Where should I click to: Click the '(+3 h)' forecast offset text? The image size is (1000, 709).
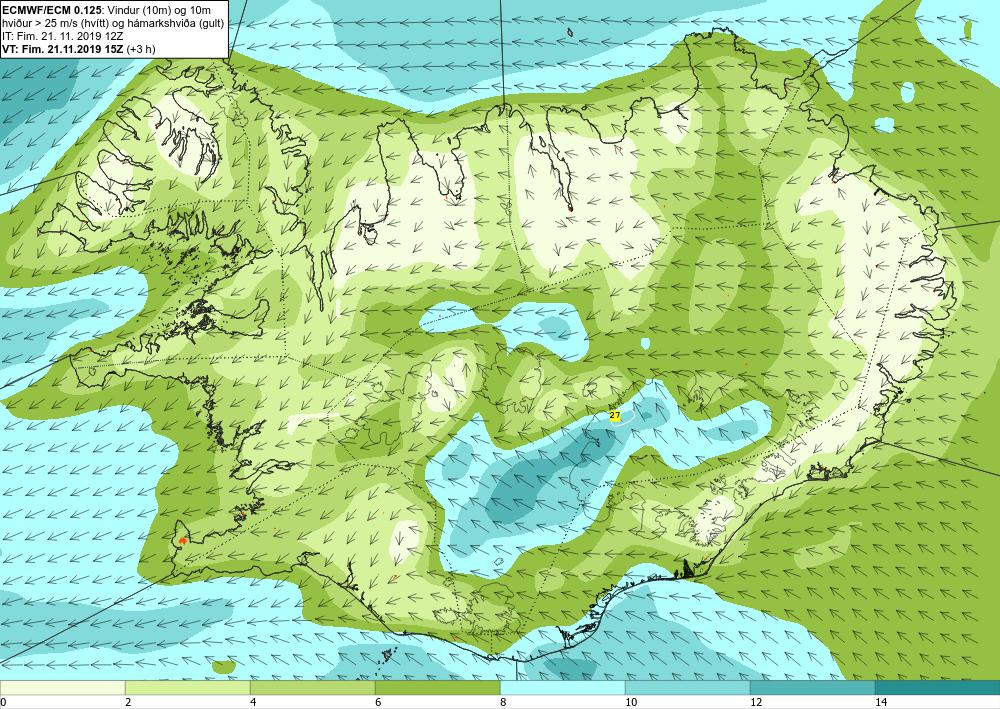[141, 48]
